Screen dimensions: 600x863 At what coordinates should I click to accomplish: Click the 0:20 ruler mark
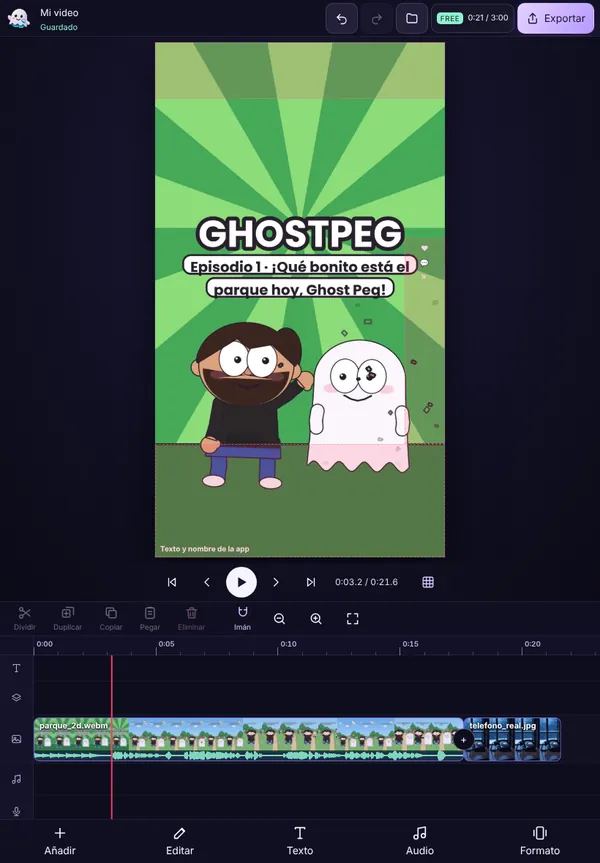[x=532, y=644]
